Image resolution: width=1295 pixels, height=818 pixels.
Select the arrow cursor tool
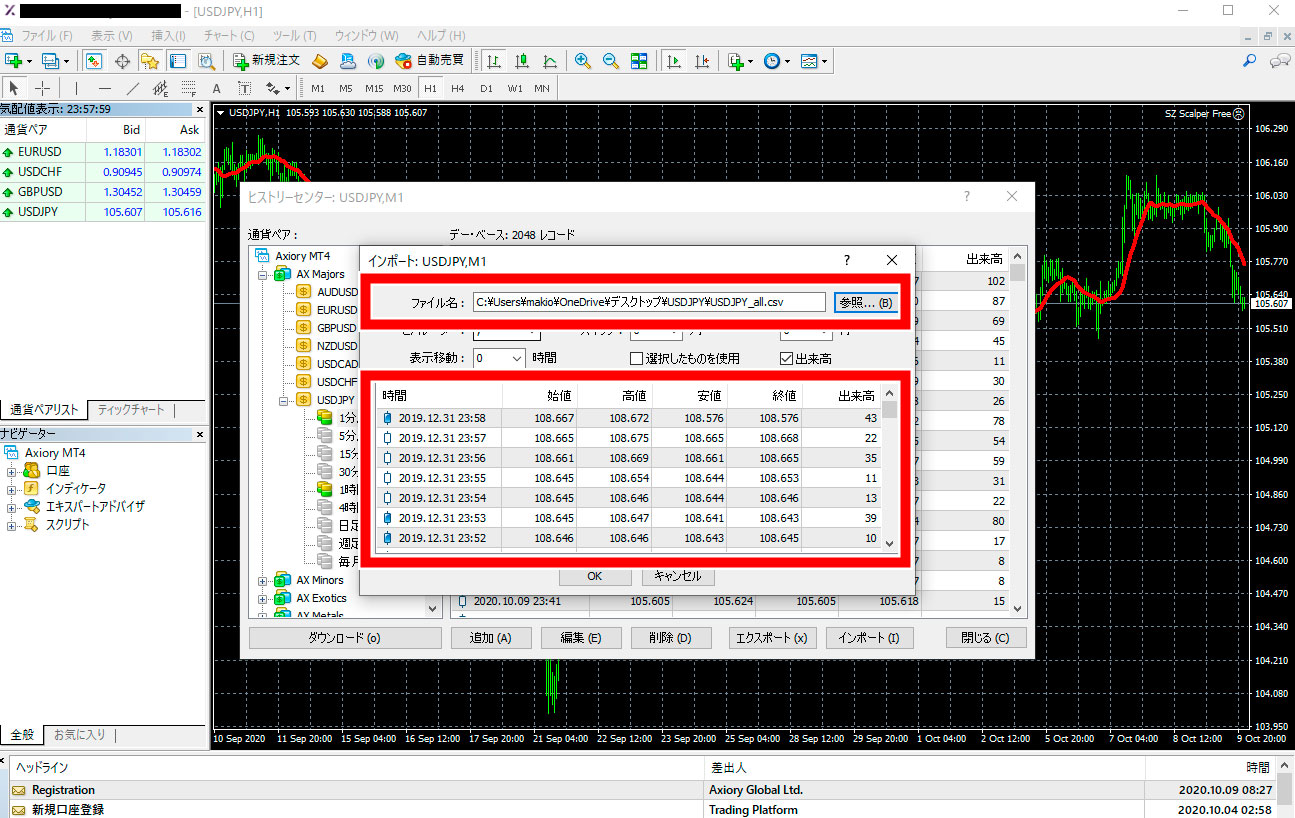pos(14,88)
